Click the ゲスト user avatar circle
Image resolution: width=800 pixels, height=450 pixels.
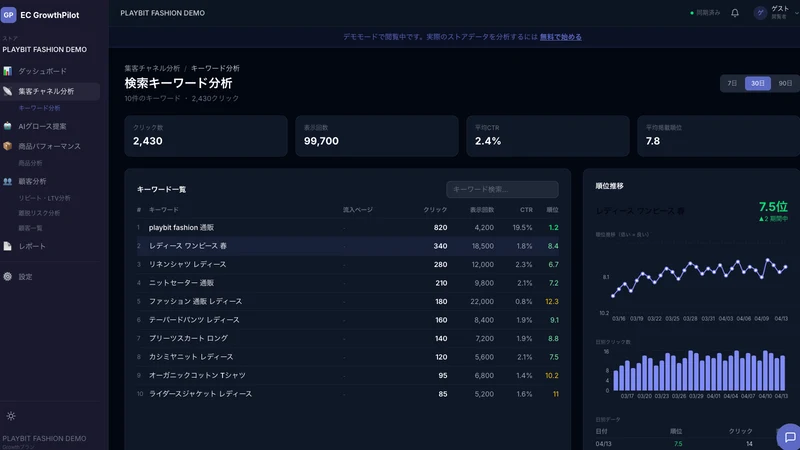pyautogui.click(x=760, y=13)
